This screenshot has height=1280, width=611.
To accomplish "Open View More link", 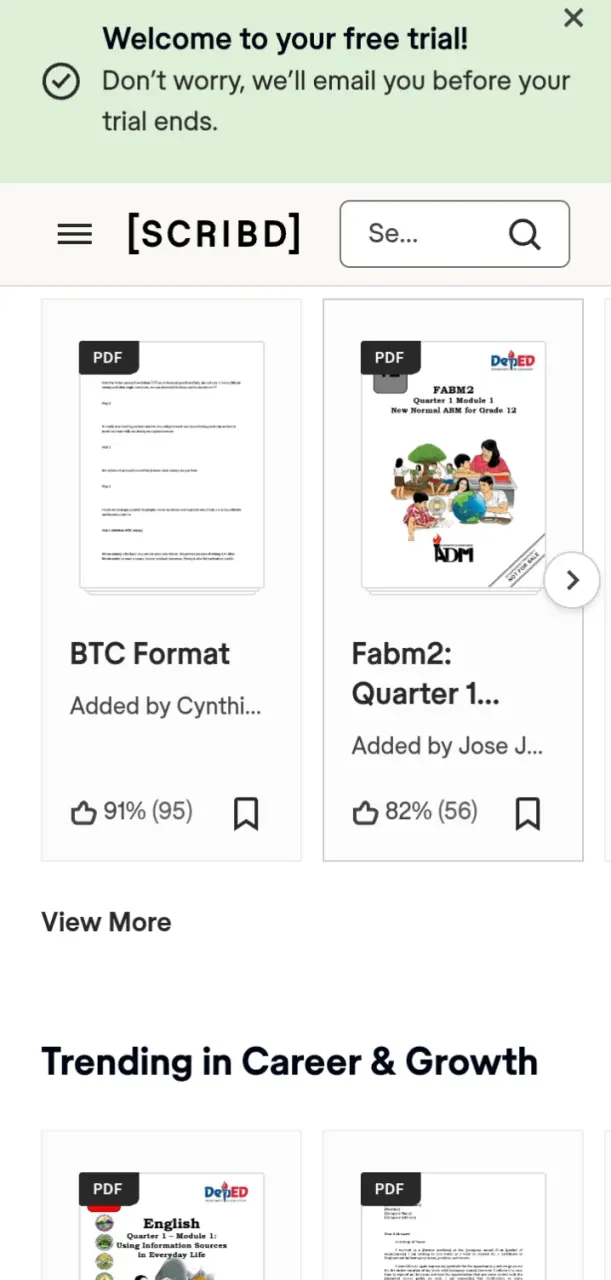I will pyautogui.click(x=106, y=922).
